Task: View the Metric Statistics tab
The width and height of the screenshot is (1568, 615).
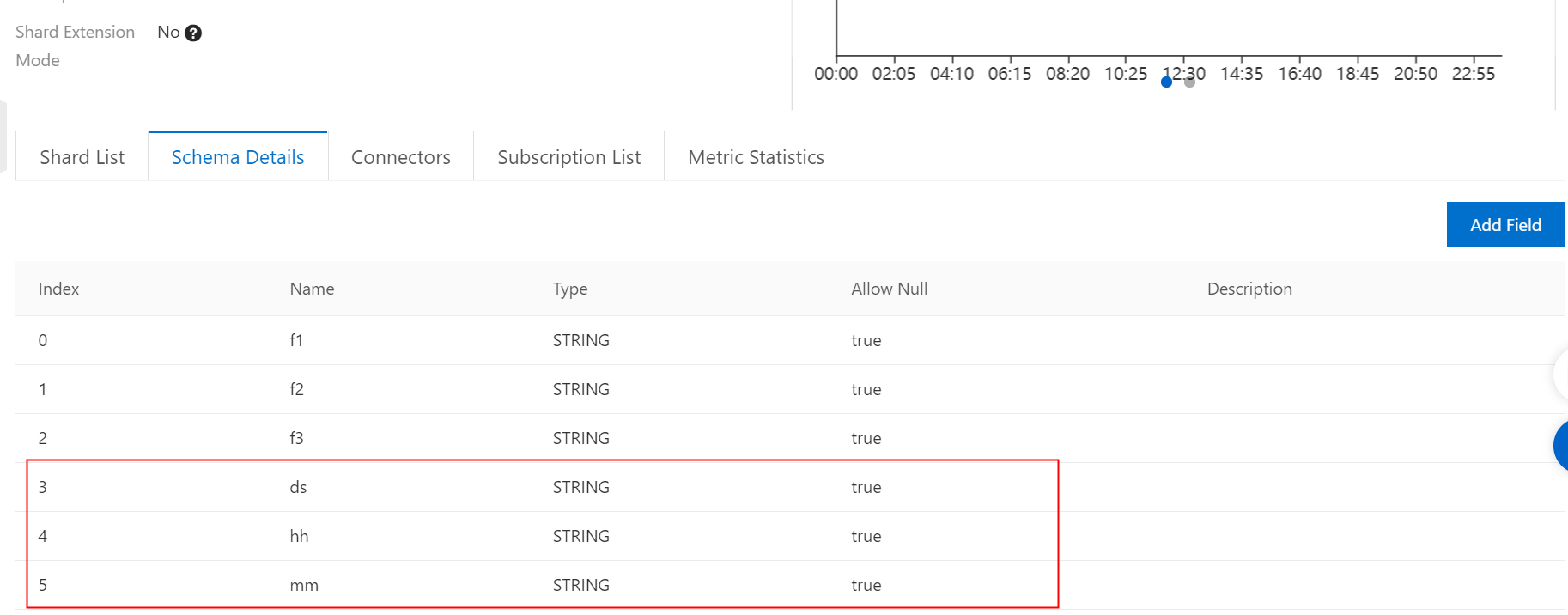Action: tap(756, 157)
